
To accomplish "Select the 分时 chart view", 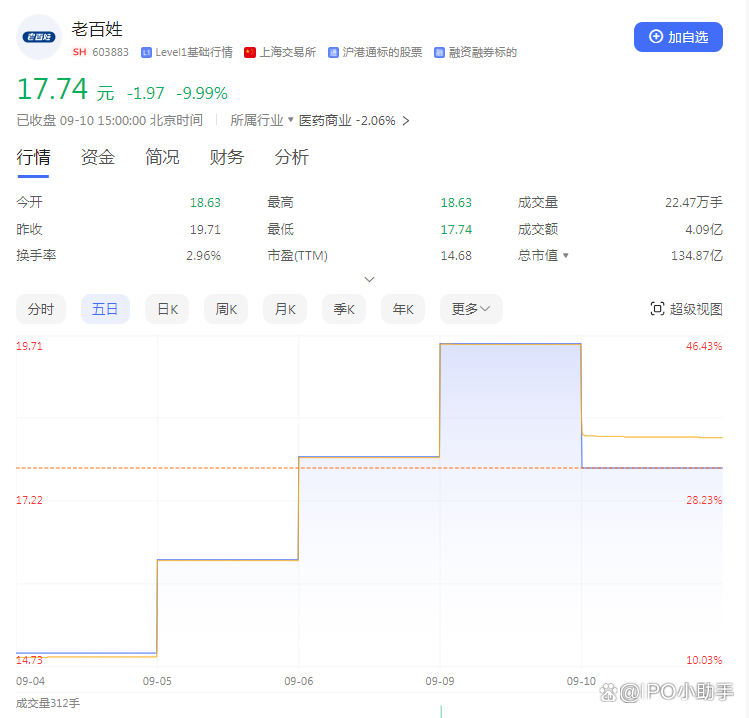I will (41, 309).
